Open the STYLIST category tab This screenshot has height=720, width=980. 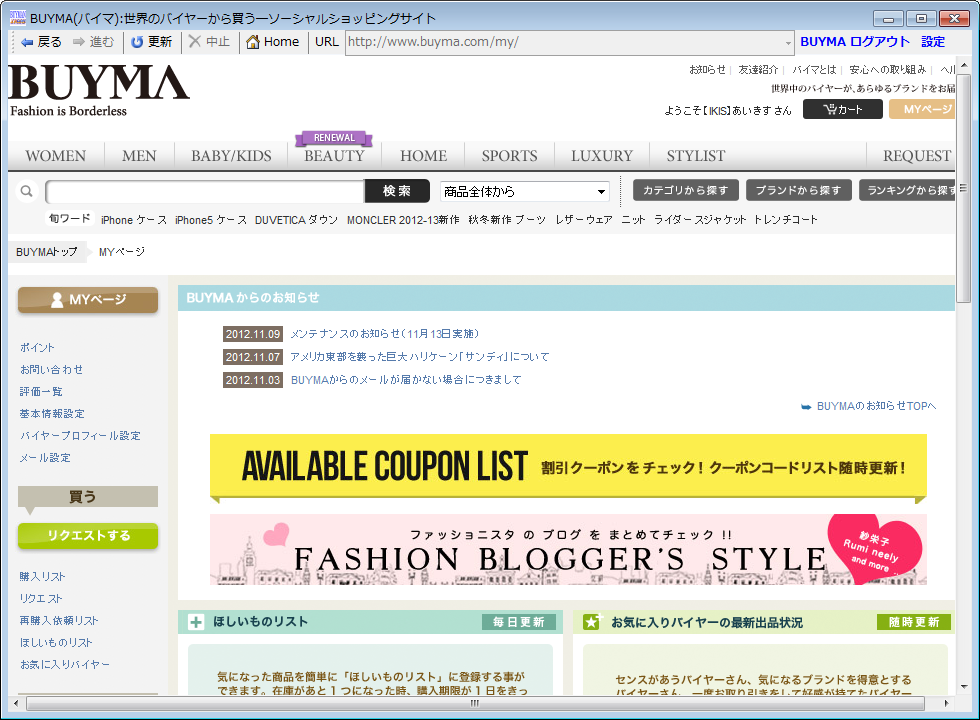(x=696, y=156)
